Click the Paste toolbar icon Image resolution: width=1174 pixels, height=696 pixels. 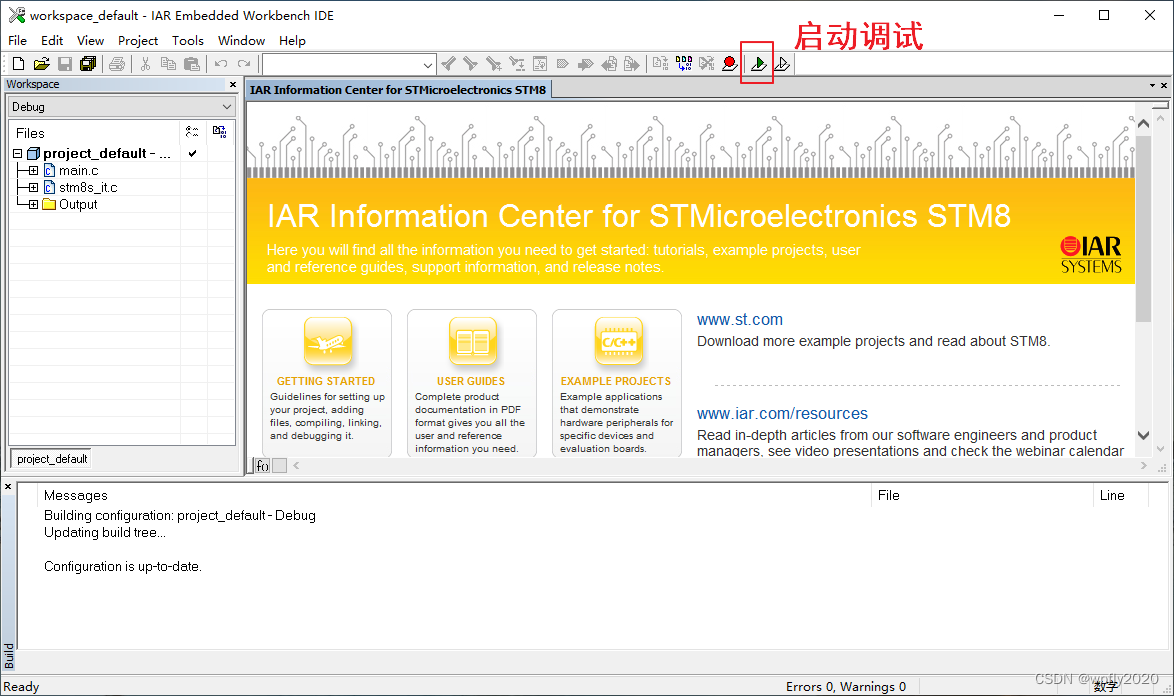191,63
